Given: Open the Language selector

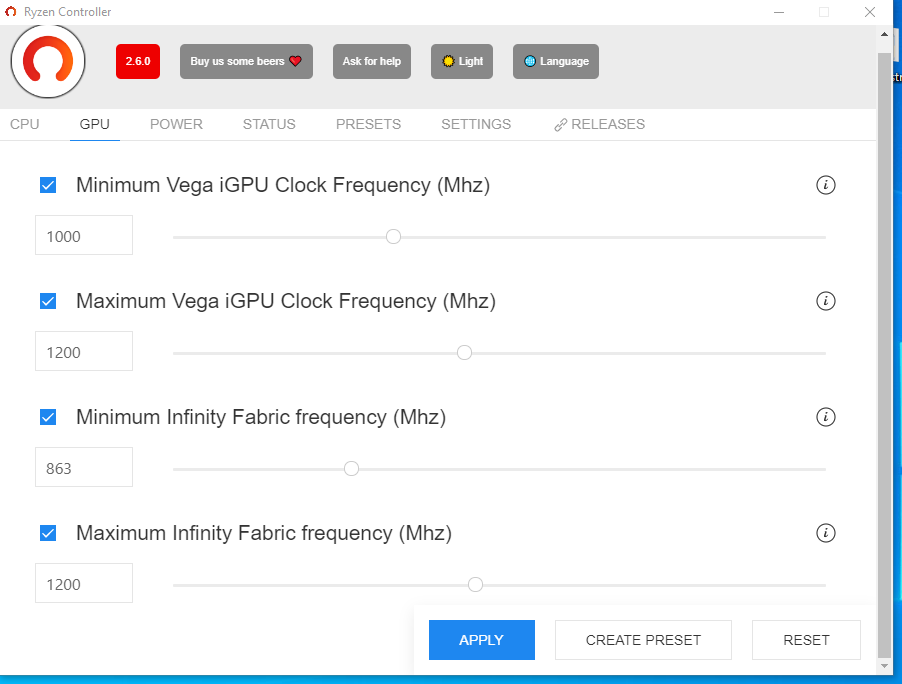Looking at the screenshot, I should pos(556,61).
